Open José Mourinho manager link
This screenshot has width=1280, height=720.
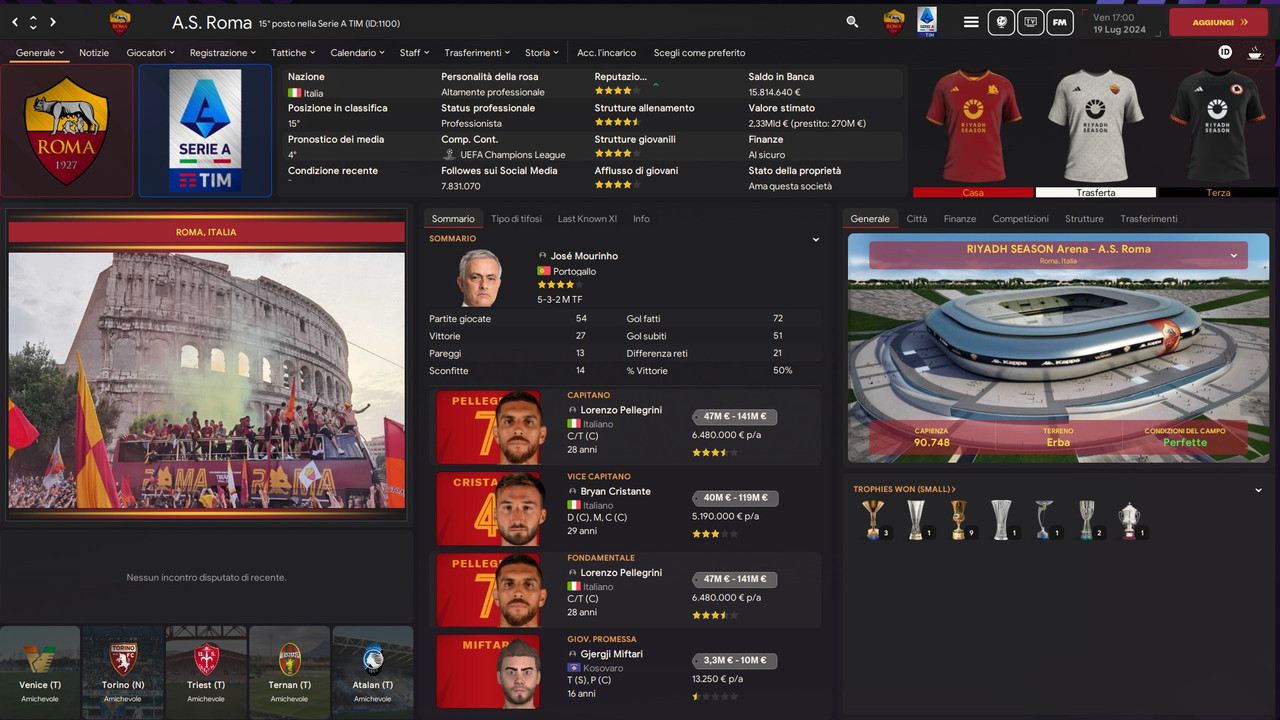click(584, 256)
